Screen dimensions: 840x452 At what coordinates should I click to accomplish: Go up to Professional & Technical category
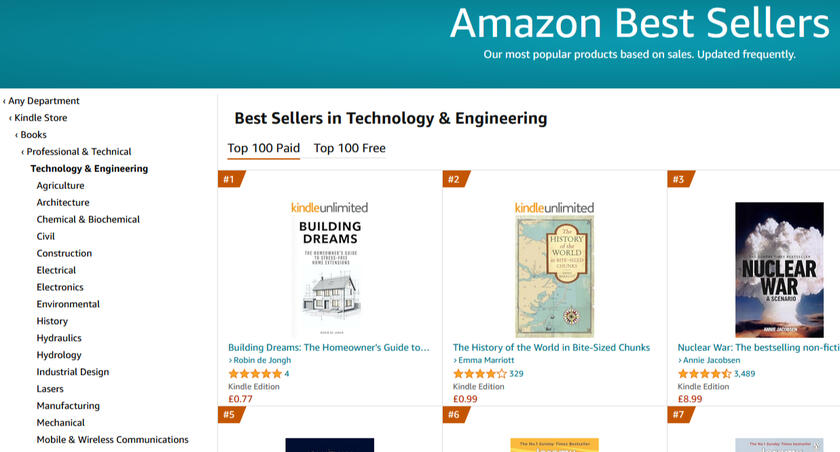[x=78, y=152]
